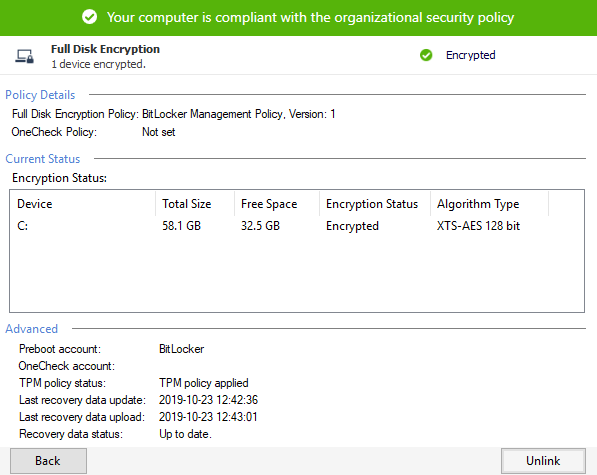
Task: Click the Full Disk Encryption title
Action: pyautogui.click(x=105, y=49)
